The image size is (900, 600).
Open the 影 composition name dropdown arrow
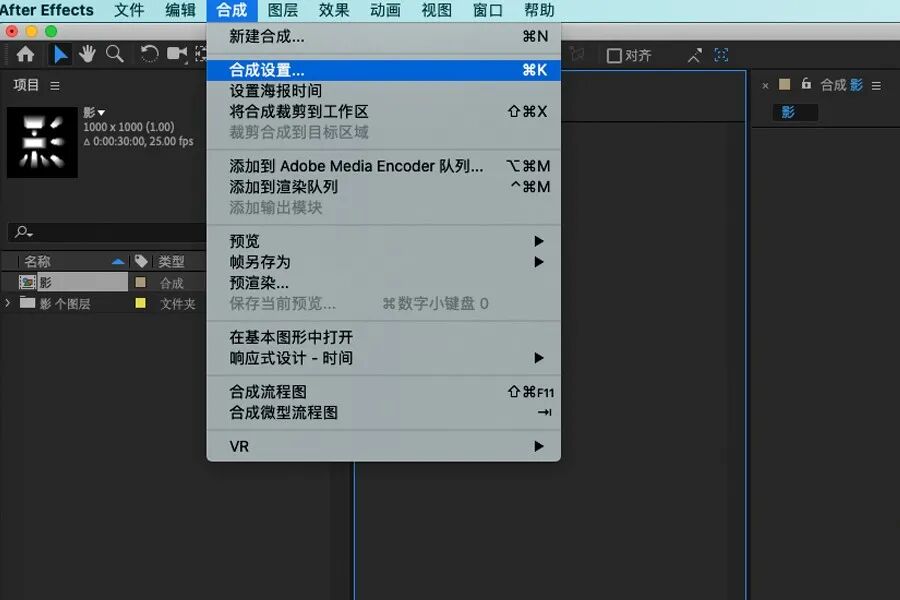click(102, 113)
